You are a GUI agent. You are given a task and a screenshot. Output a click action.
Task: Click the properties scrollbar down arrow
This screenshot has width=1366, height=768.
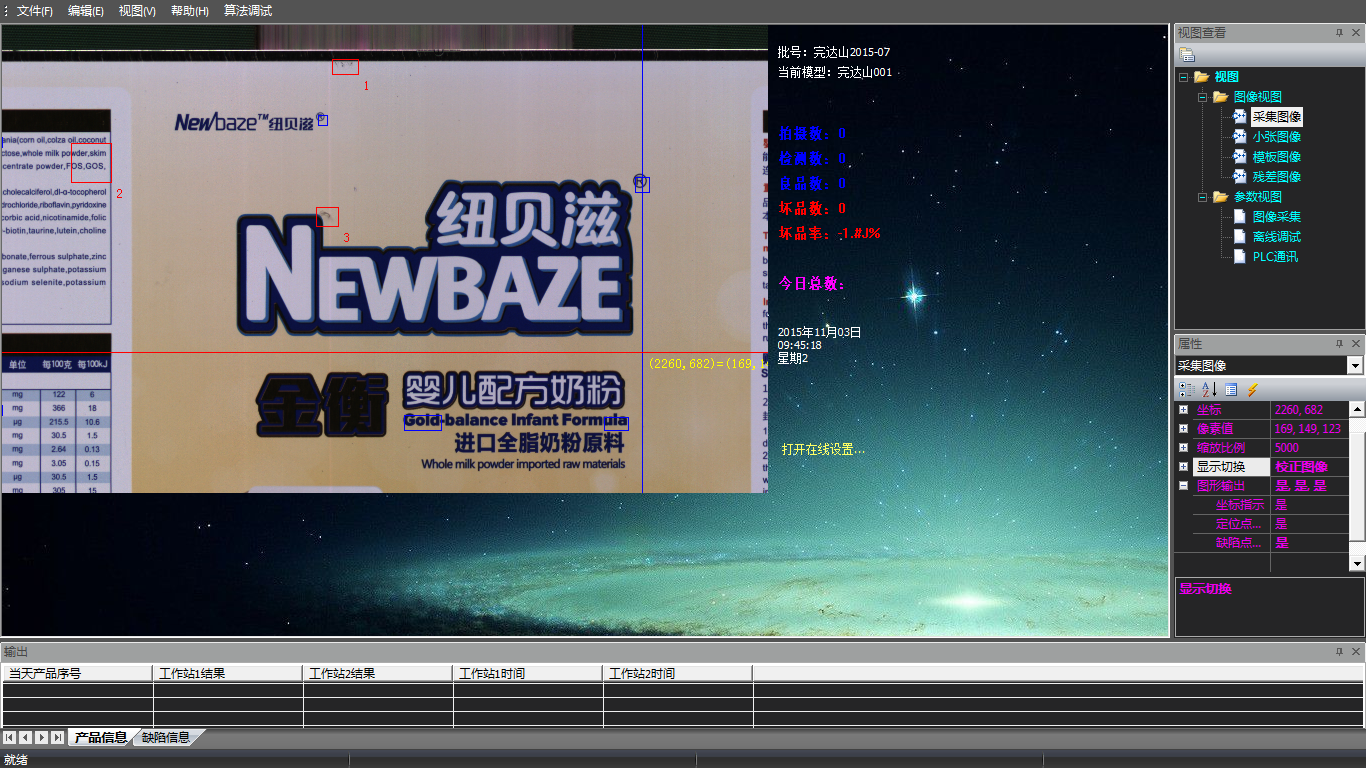tap(1357, 565)
